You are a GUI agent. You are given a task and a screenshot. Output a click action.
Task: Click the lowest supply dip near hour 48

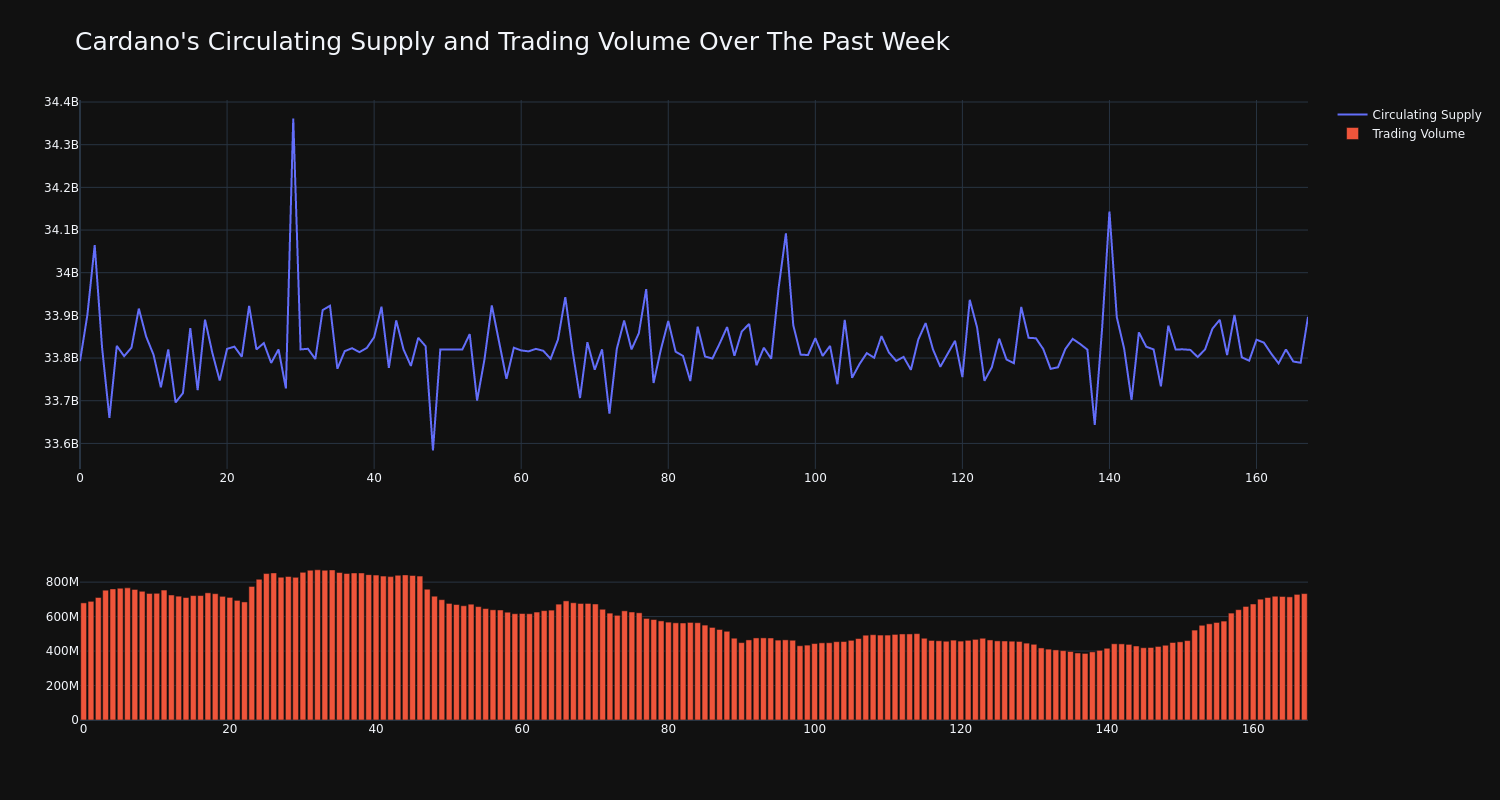pos(433,450)
